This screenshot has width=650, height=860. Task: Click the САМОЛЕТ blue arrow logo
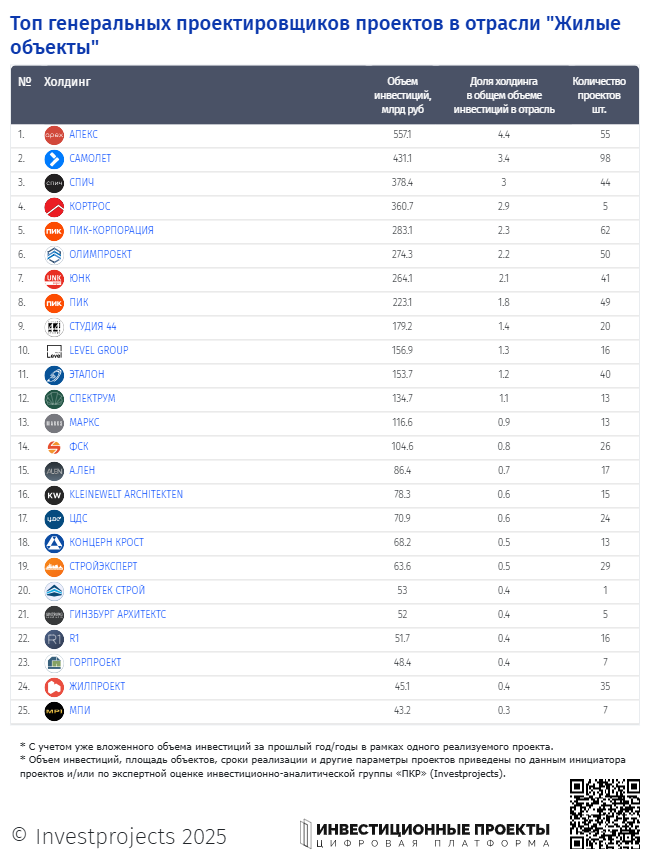tap(54, 159)
